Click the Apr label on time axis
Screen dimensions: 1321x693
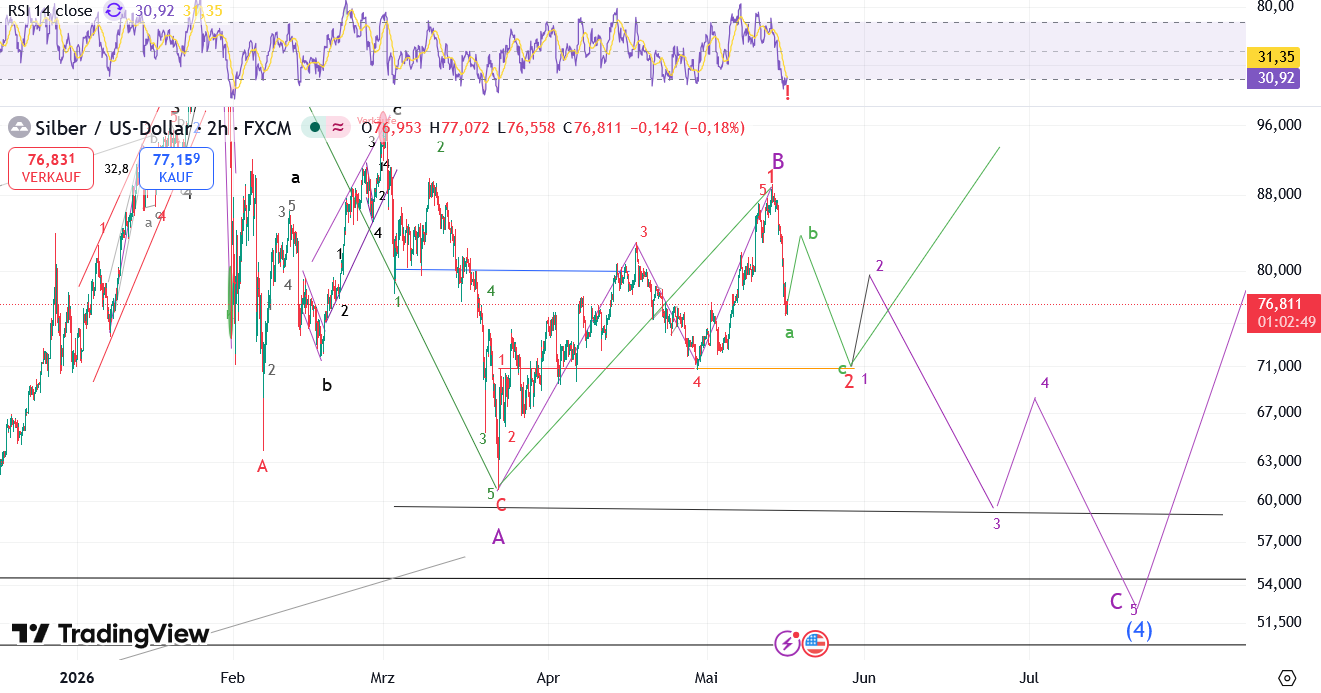(x=548, y=677)
